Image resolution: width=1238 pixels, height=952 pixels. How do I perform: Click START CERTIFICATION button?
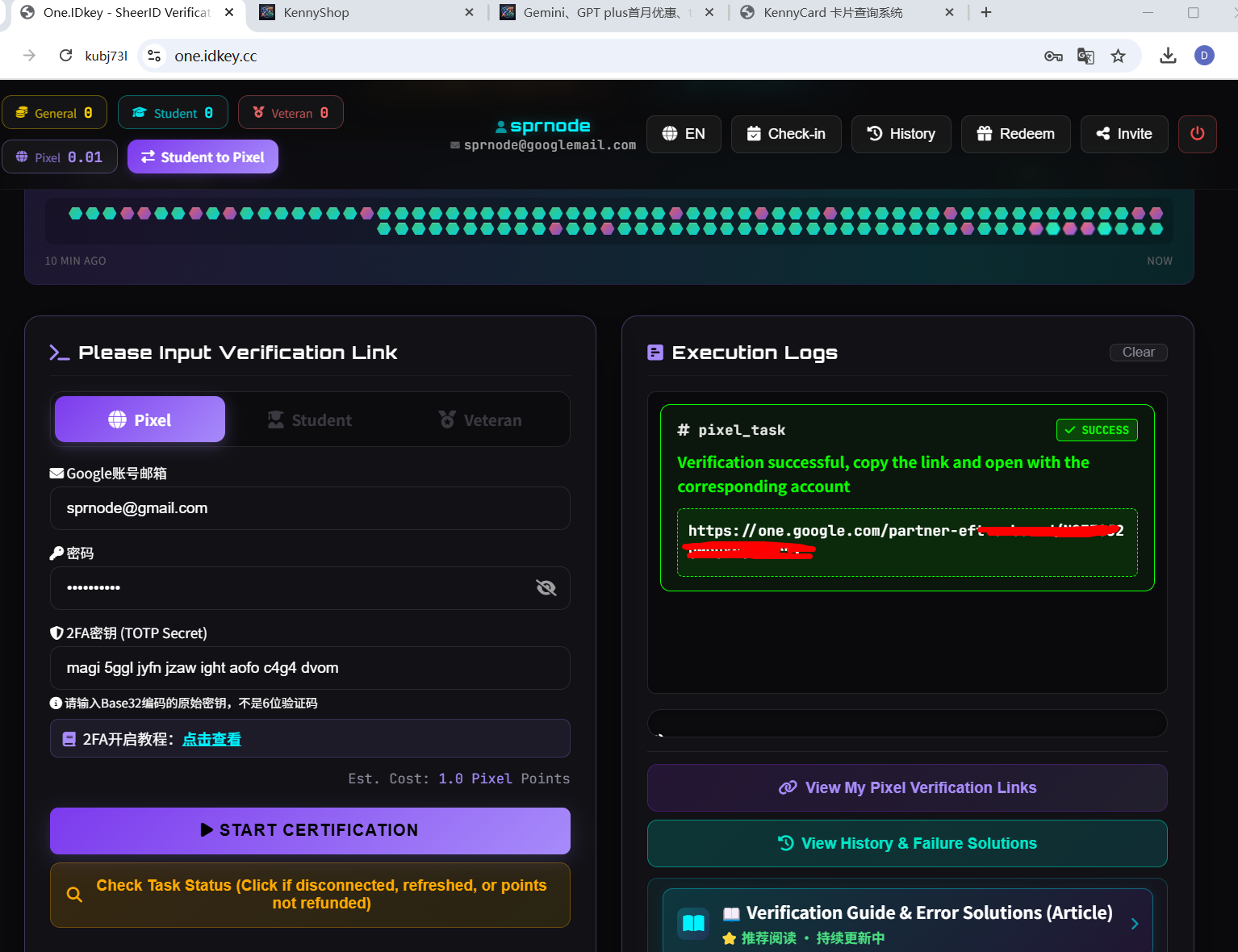310,831
